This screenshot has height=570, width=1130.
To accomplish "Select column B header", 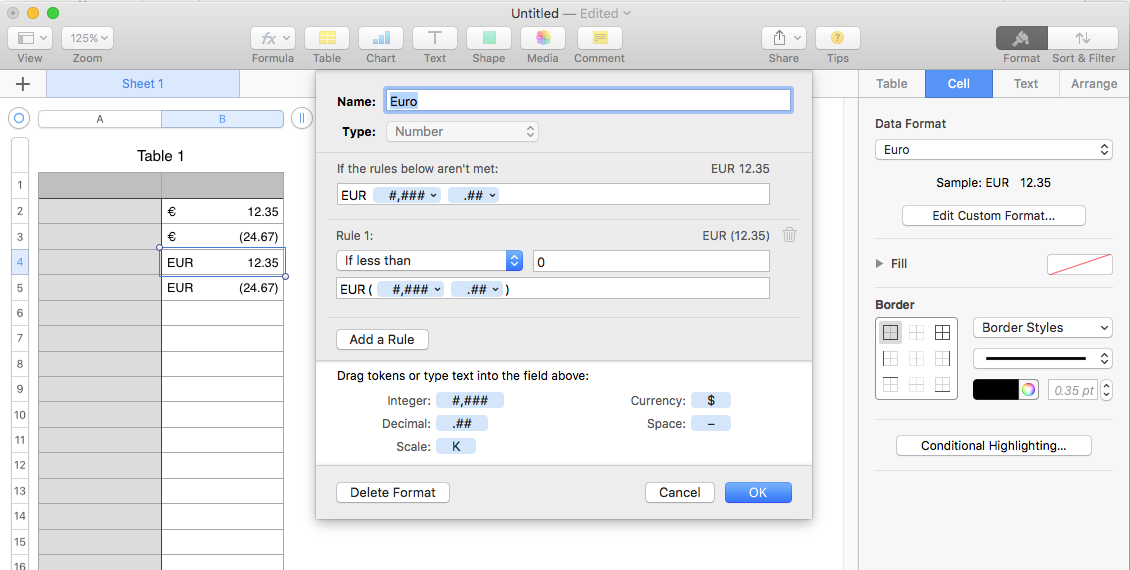I will (x=222, y=119).
